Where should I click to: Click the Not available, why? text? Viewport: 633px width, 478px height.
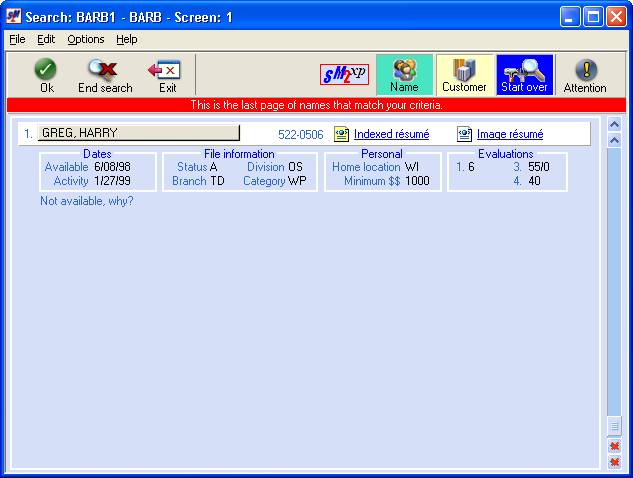87,201
